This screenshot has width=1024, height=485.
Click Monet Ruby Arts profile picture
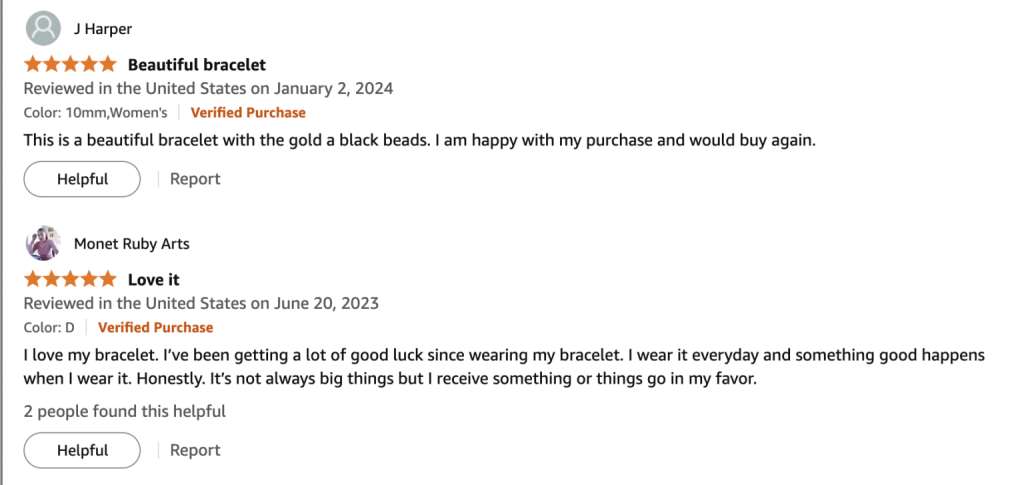click(43, 243)
